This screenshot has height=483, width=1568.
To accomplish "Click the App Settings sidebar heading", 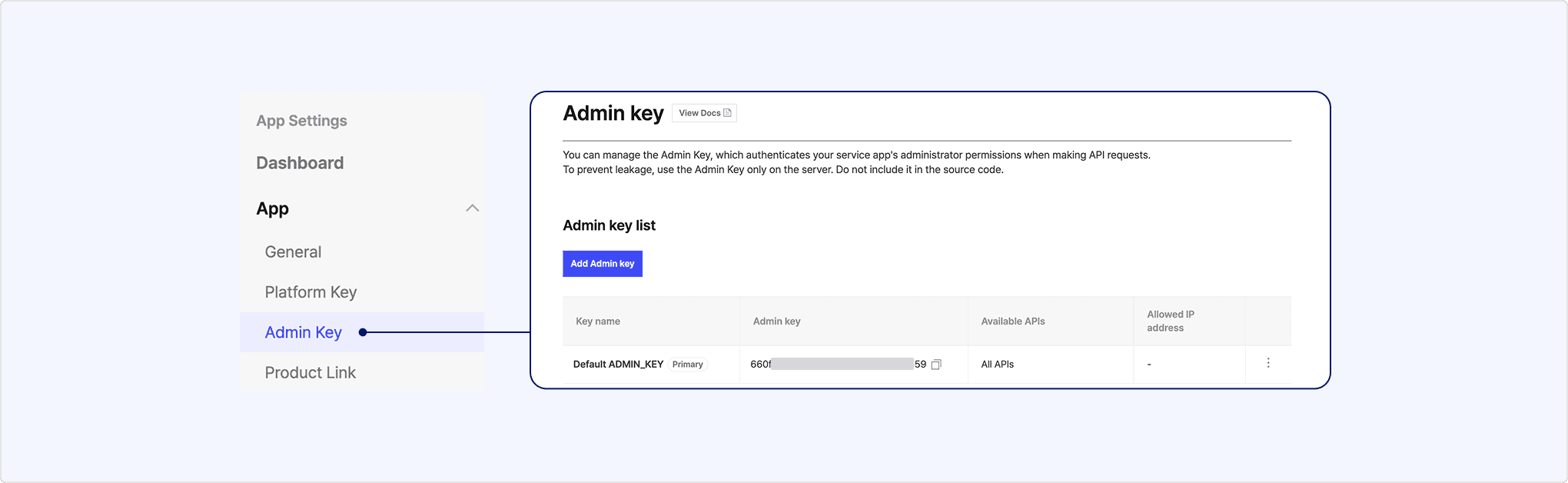I will (301, 121).
